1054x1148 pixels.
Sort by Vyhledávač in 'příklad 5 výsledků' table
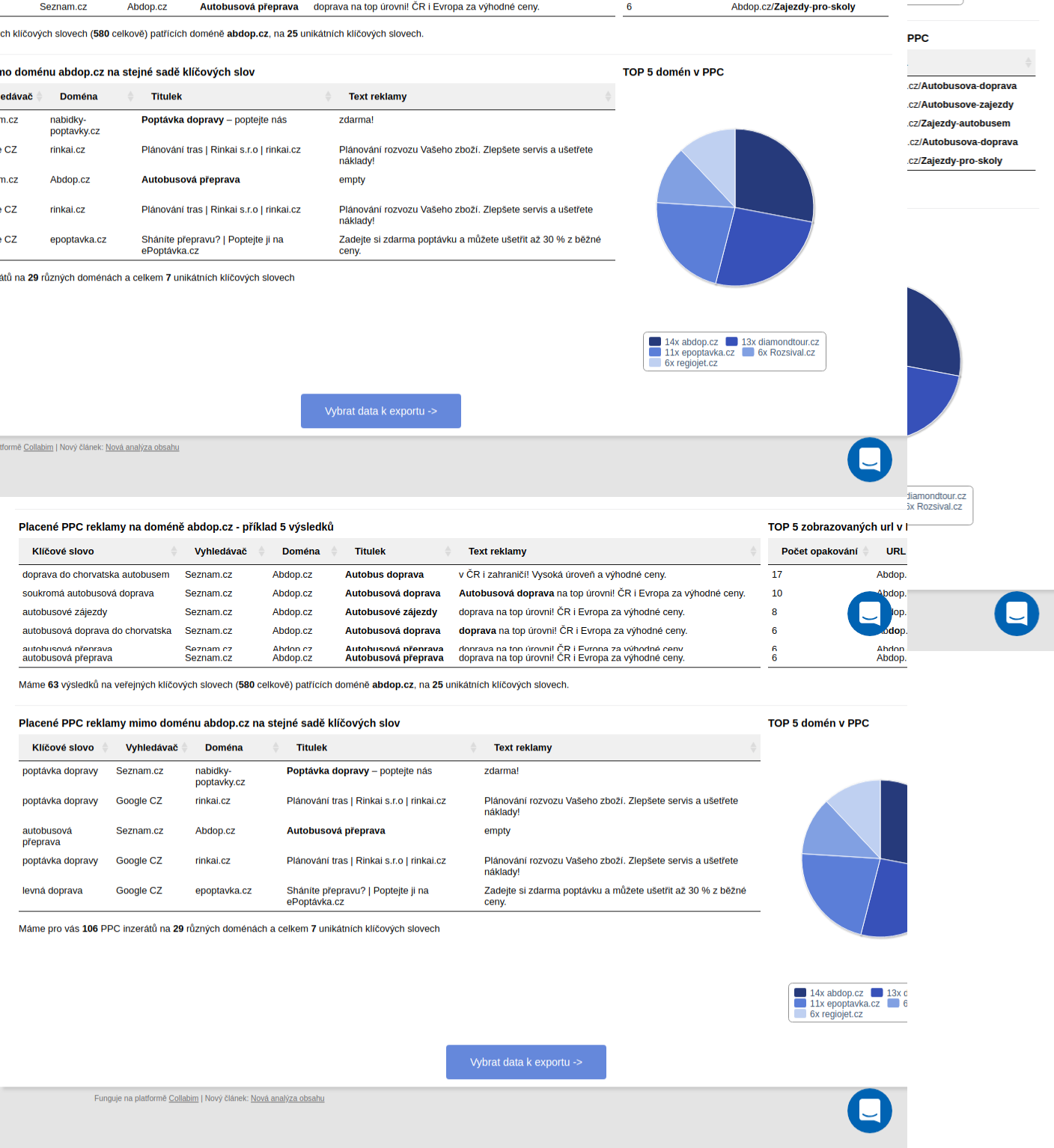pyautogui.click(x=261, y=552)
